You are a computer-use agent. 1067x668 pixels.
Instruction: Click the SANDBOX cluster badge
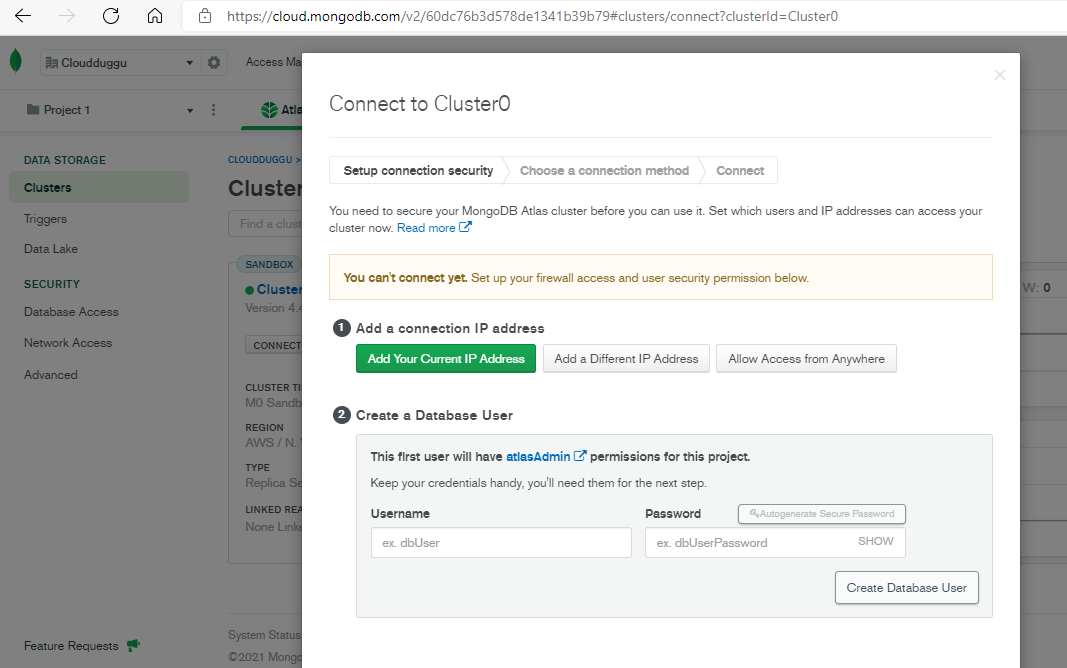[x=269, y=265]
